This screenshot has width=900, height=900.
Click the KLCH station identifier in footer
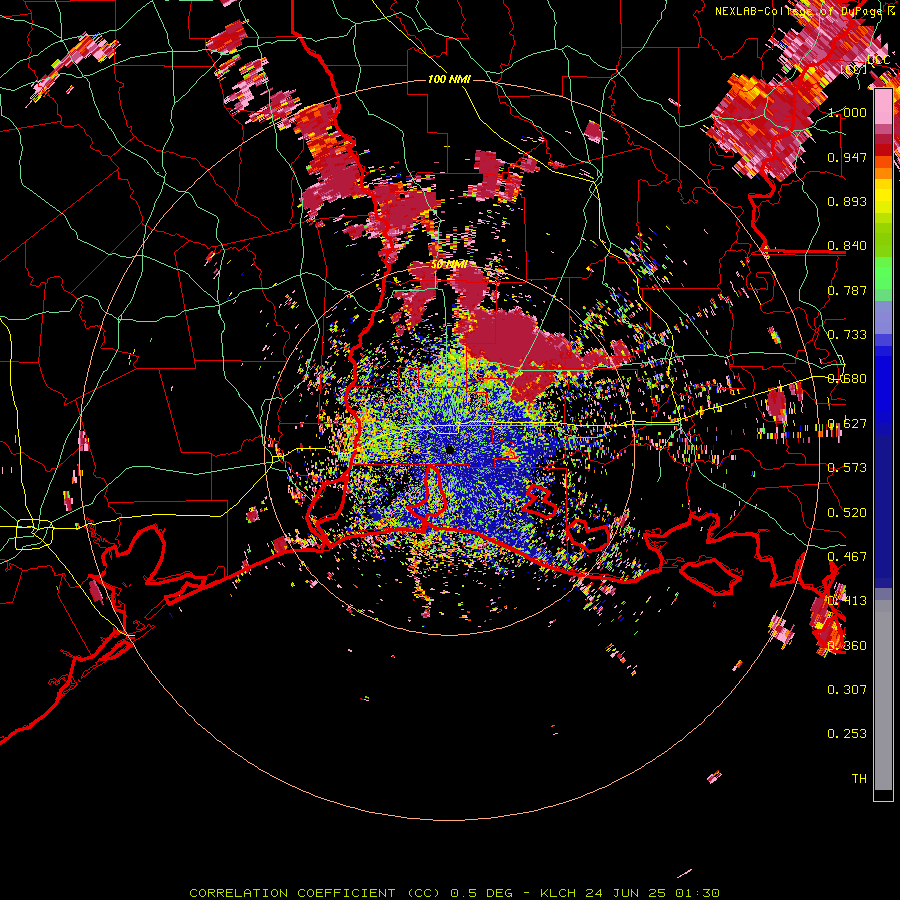coord(558,893)
